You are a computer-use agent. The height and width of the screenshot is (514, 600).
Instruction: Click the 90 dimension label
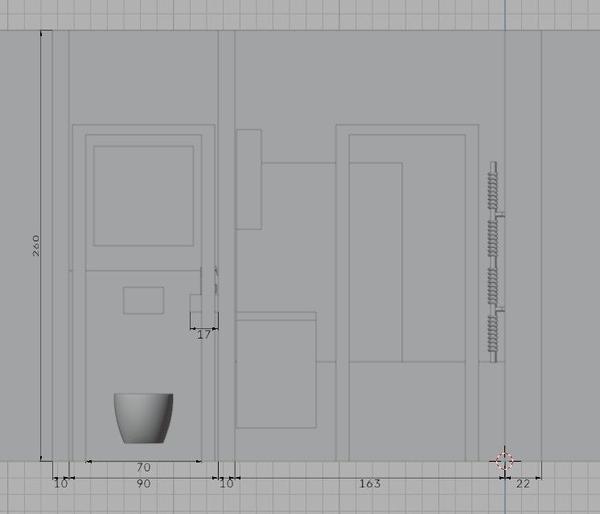(x=143, y=484)
